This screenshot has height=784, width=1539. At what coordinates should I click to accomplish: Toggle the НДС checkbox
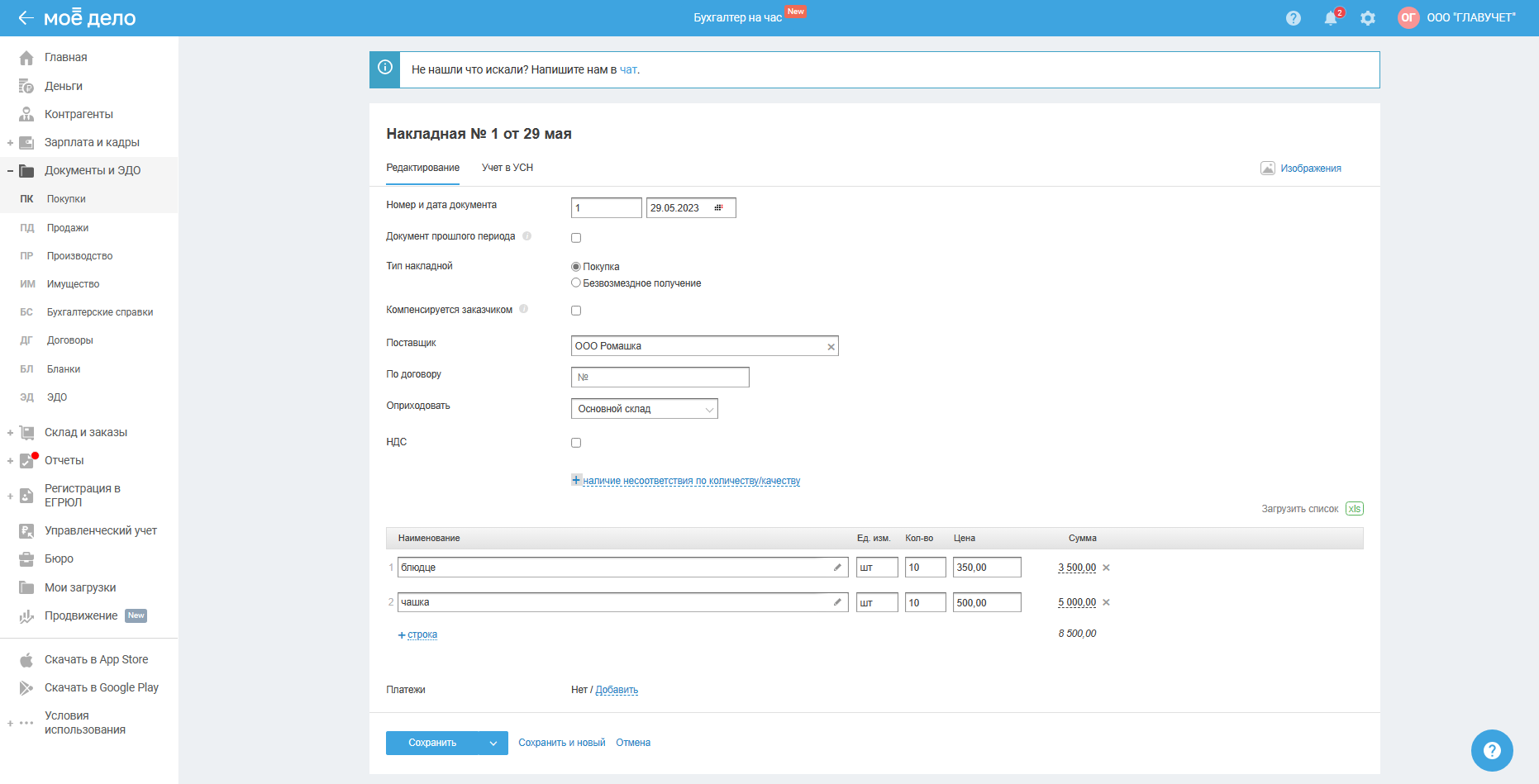(x=576, y=443)
